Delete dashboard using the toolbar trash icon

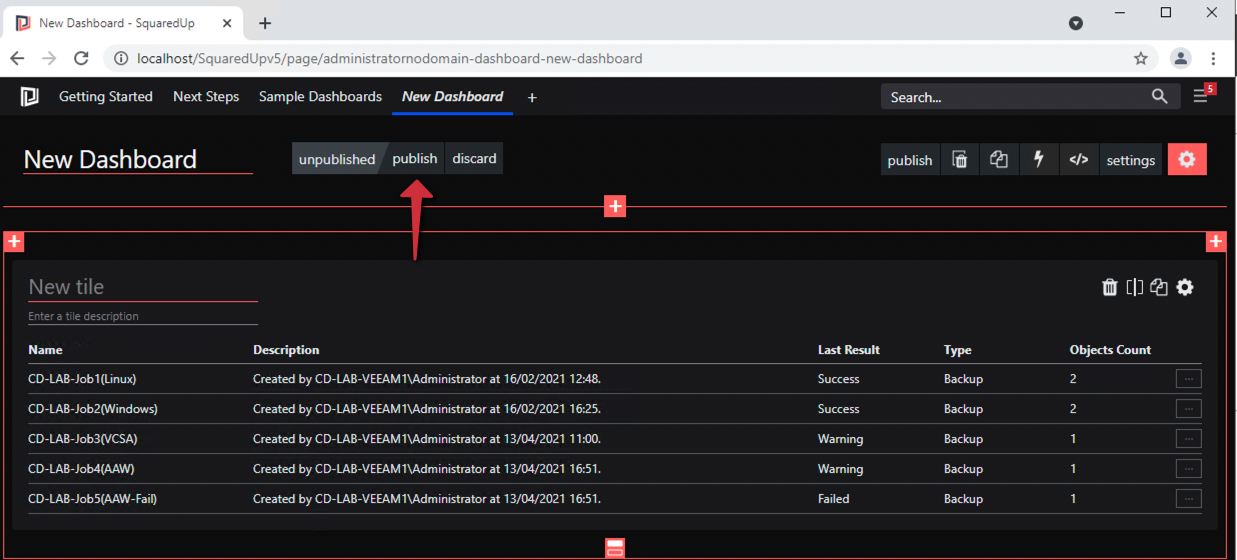click(x=960, y=160)
